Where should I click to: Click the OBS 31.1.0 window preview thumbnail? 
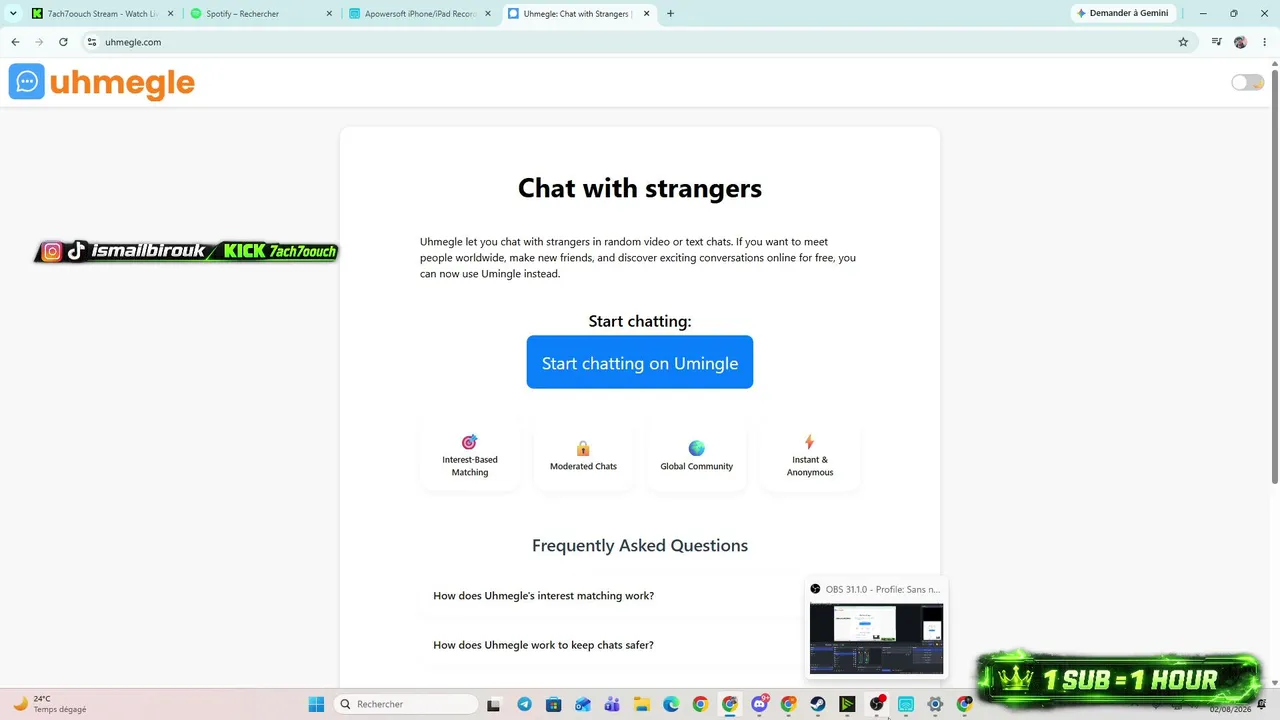(x=876, y=638)
